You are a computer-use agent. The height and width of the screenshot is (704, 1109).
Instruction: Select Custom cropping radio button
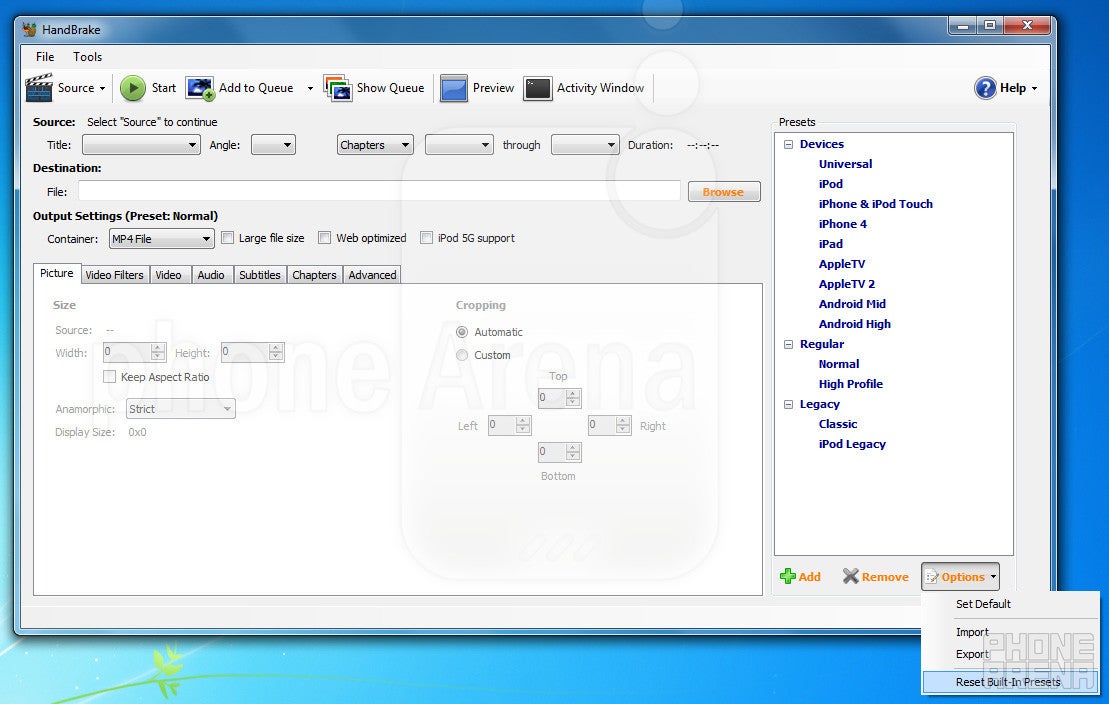[462, 354]
